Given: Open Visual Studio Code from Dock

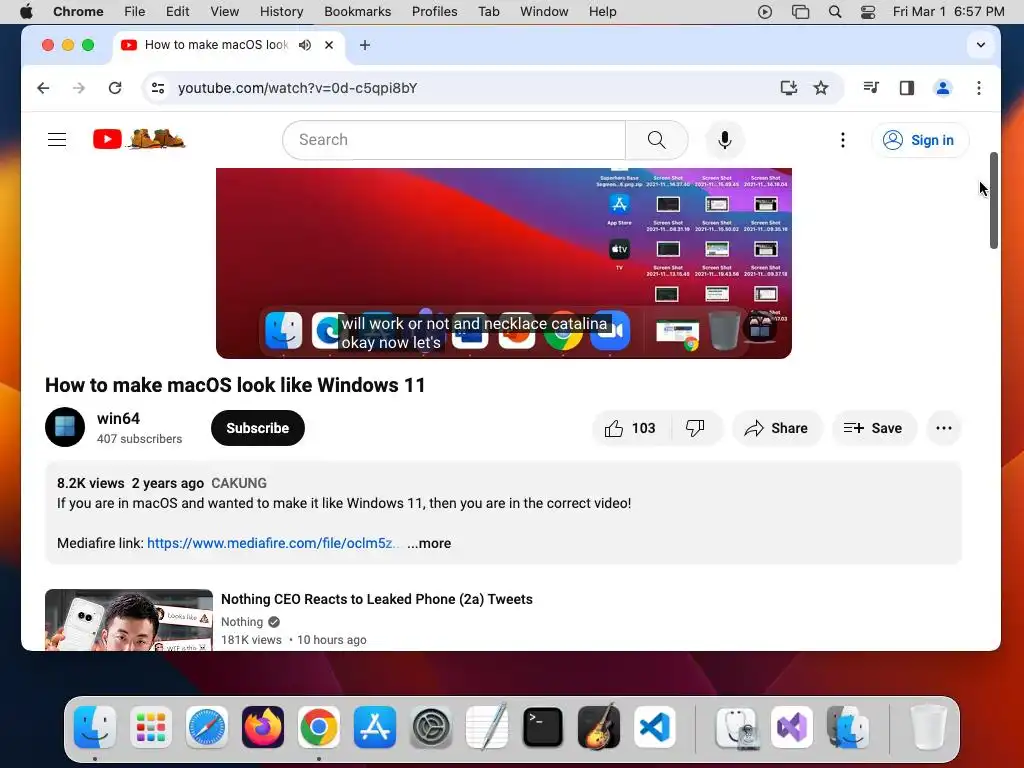Looking at the screenshot, I should click(x=654, y=727).
